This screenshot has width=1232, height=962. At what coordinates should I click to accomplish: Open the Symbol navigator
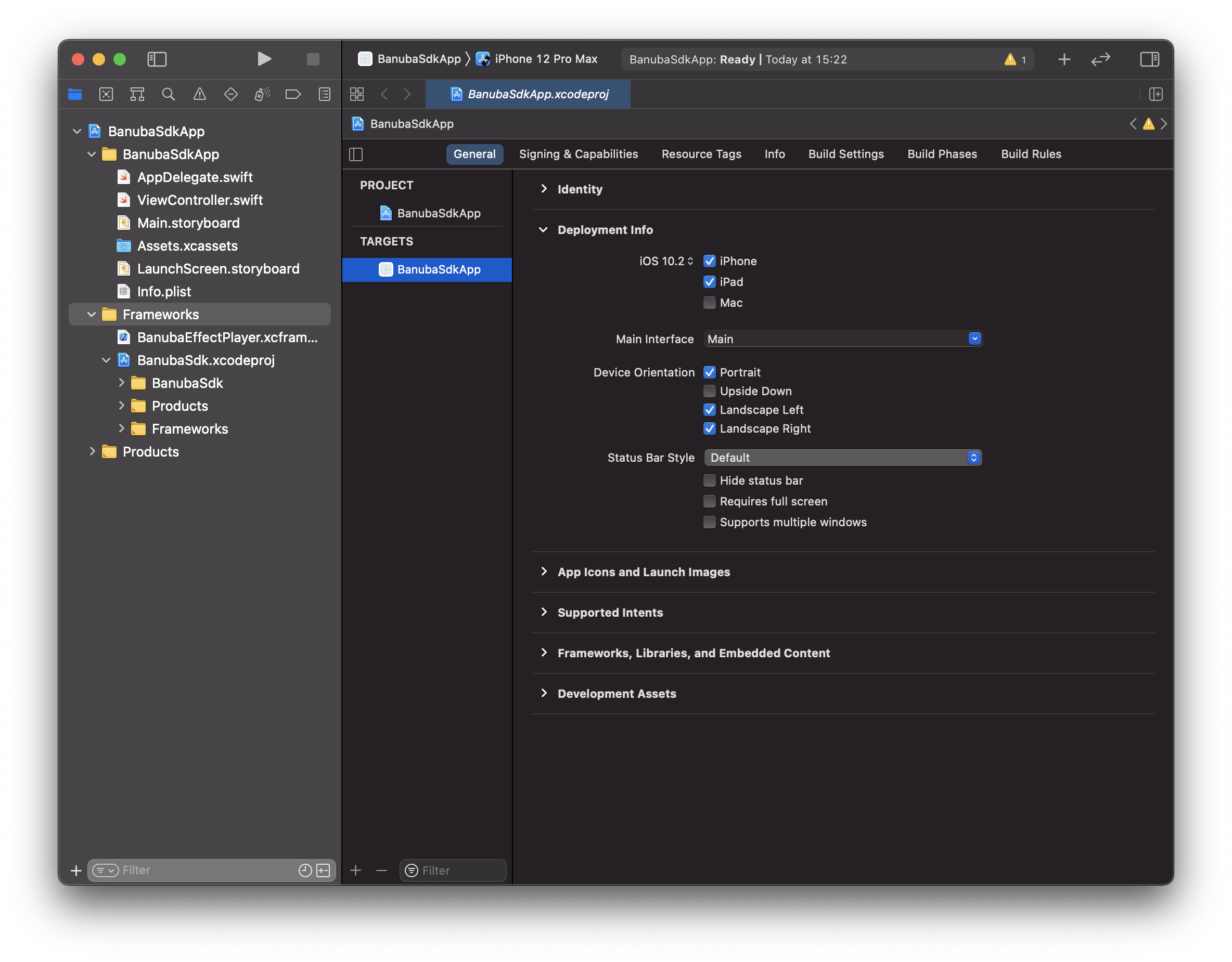point(137,94)
